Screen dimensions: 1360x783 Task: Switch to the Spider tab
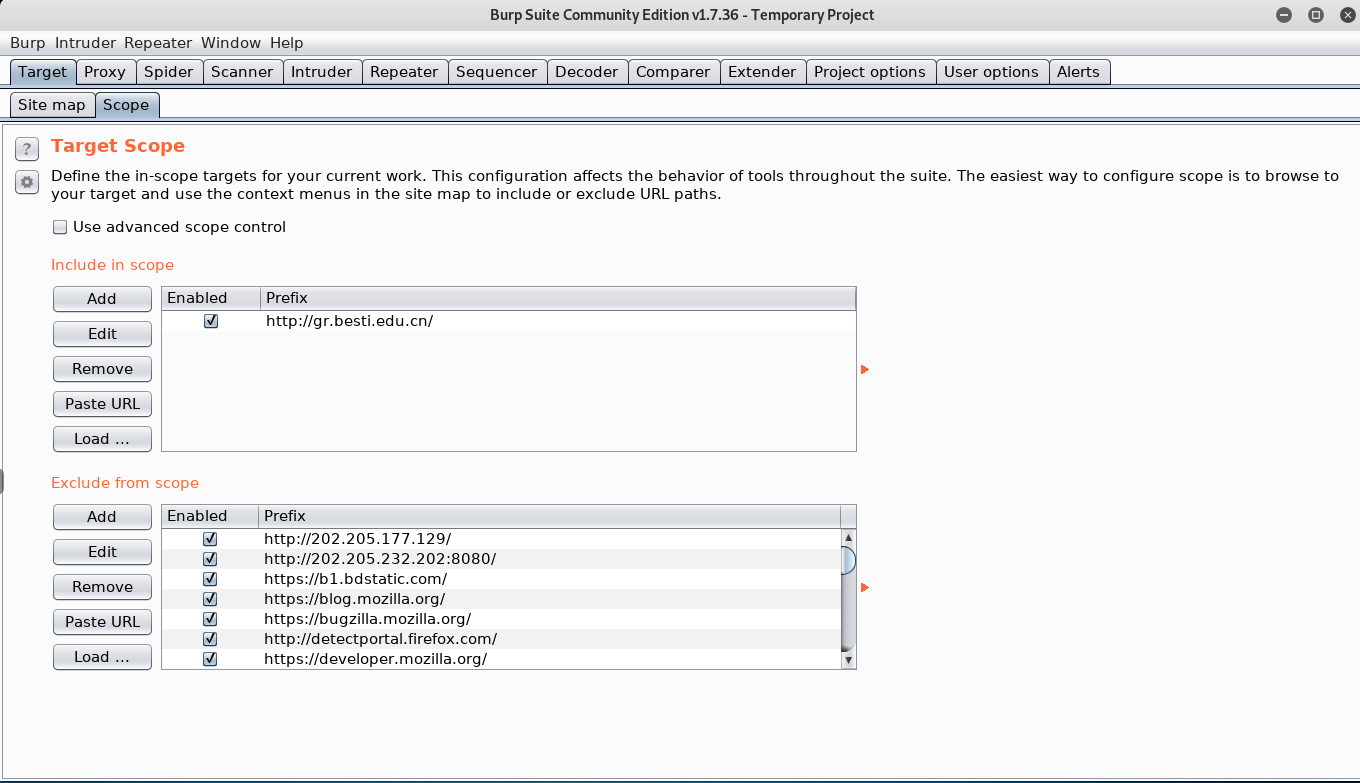tap(169, 72)
